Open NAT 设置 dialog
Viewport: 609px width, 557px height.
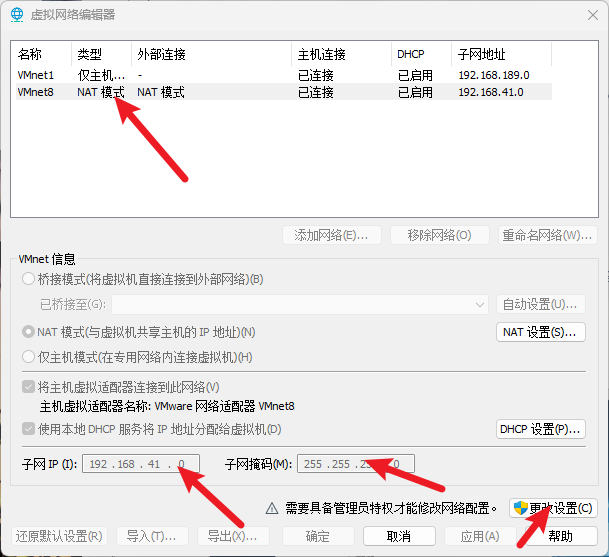[x=541, y=332]
